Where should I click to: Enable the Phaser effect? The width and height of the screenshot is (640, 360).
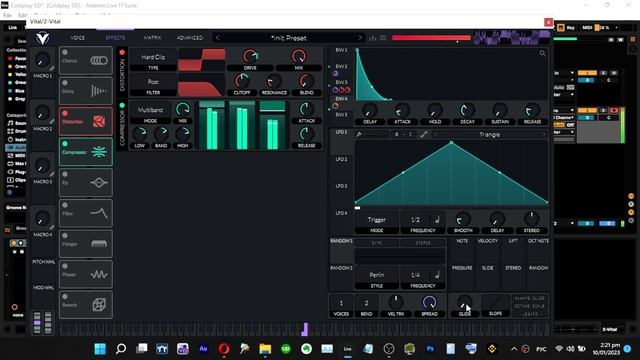pyautogui.click(x=65, y=266)
